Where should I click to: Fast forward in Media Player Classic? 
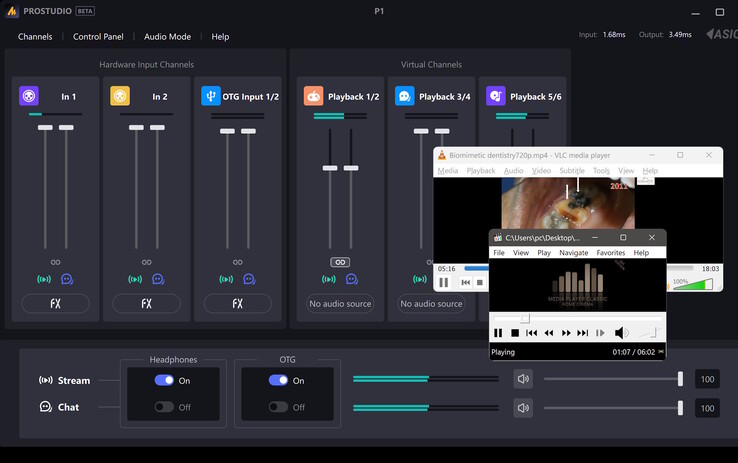tap(566, 333)
